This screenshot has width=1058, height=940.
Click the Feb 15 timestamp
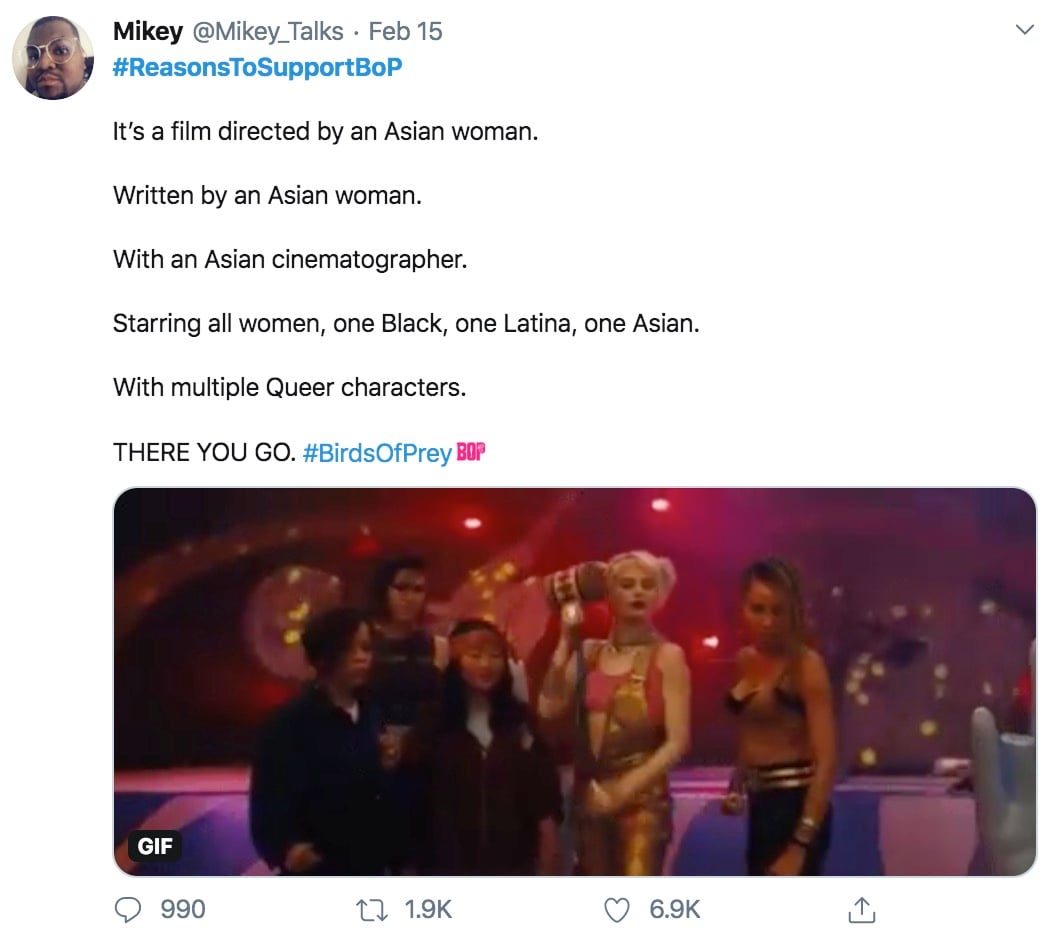[x=405, y=31]
